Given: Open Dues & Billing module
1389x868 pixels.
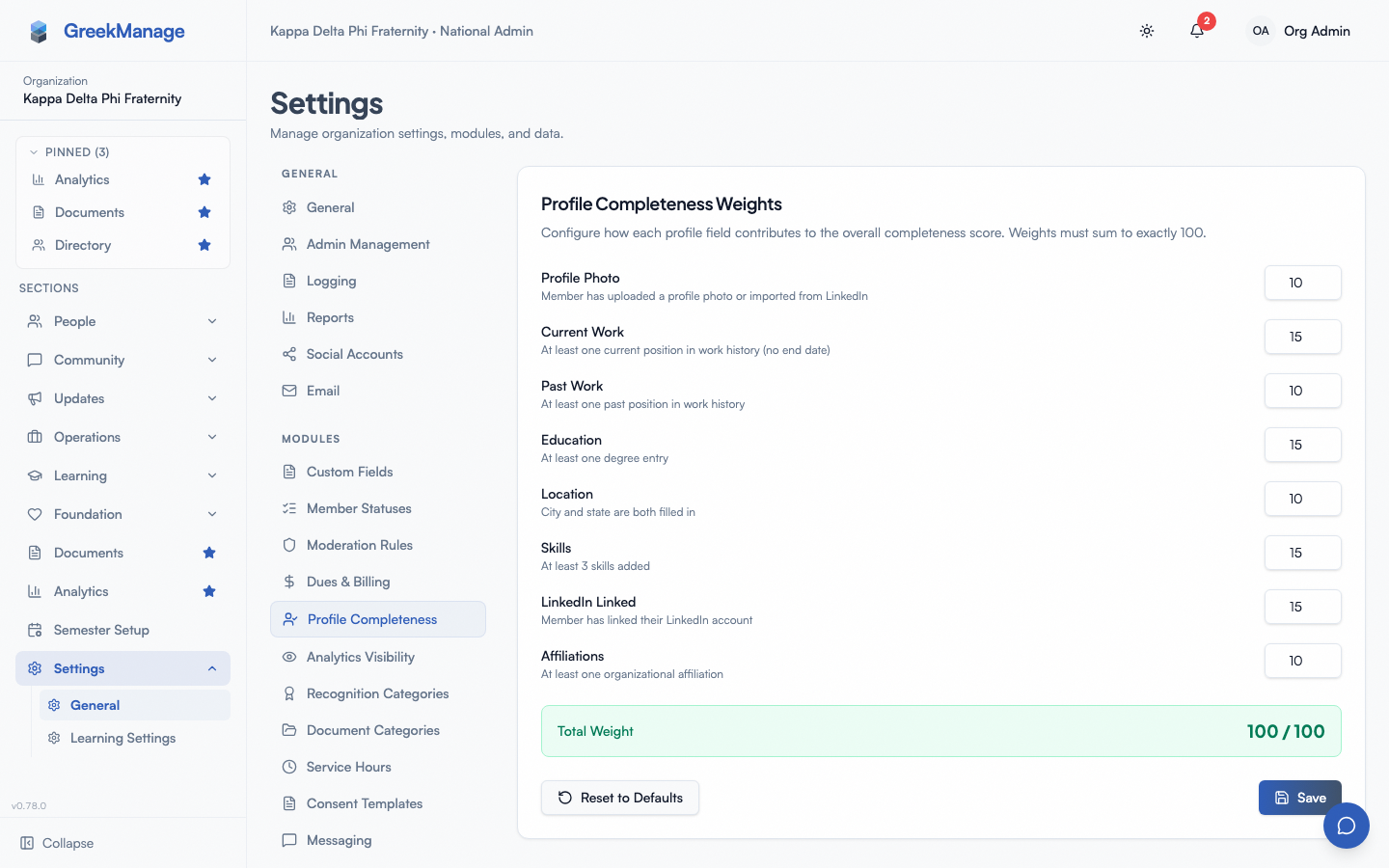Looking at the screenshot, I should [378, 582].
